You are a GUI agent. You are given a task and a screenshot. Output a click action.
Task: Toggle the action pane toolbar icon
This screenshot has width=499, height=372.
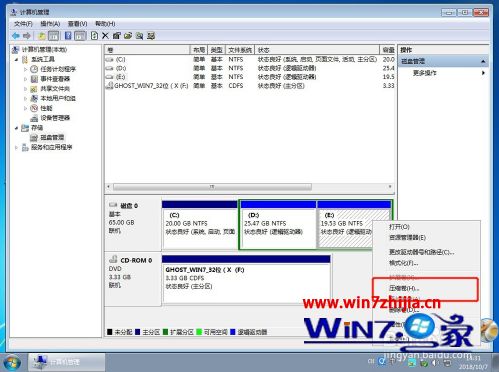tap(80, 36)
